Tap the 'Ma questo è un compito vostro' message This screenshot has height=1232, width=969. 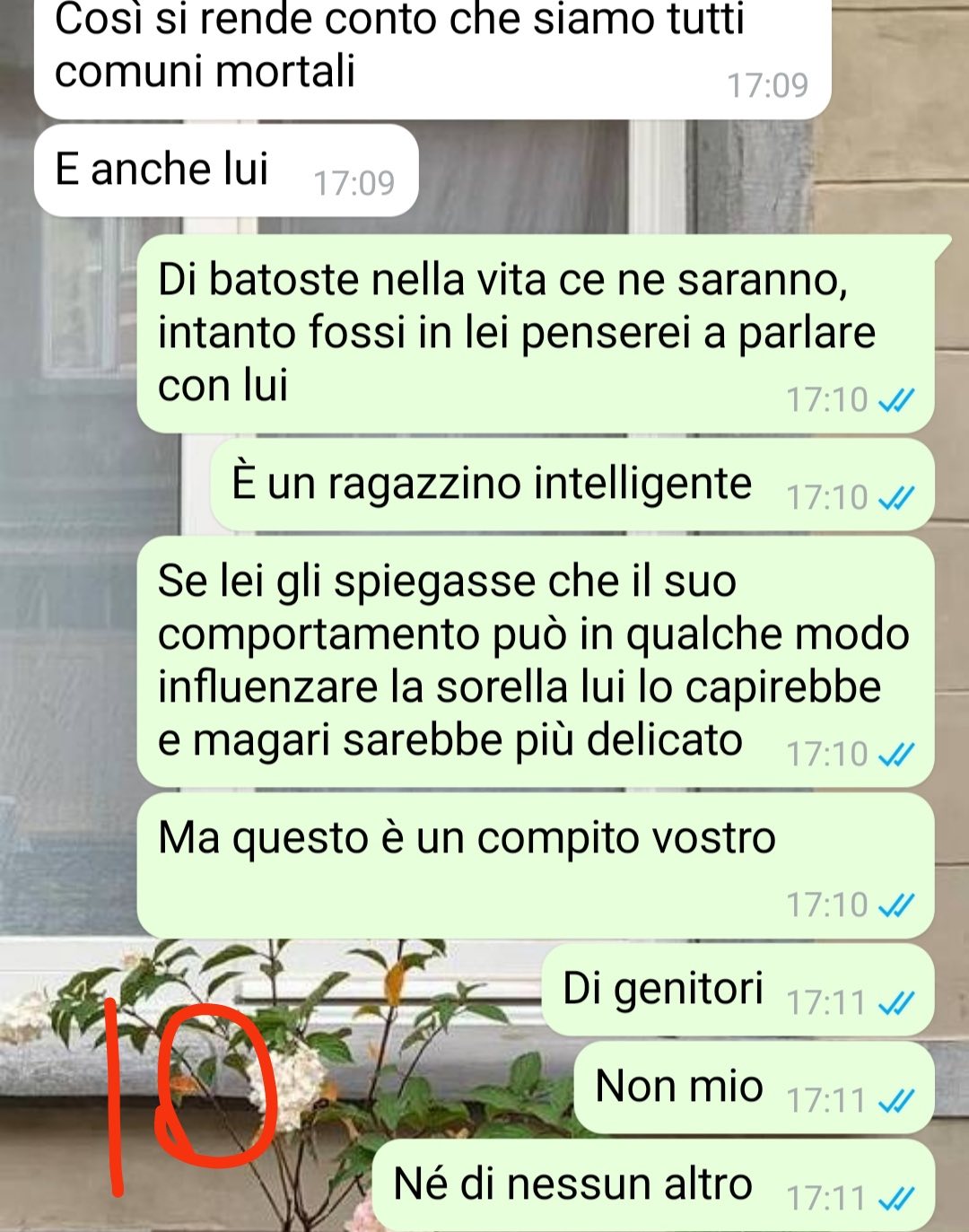click(x=536, y=866)
